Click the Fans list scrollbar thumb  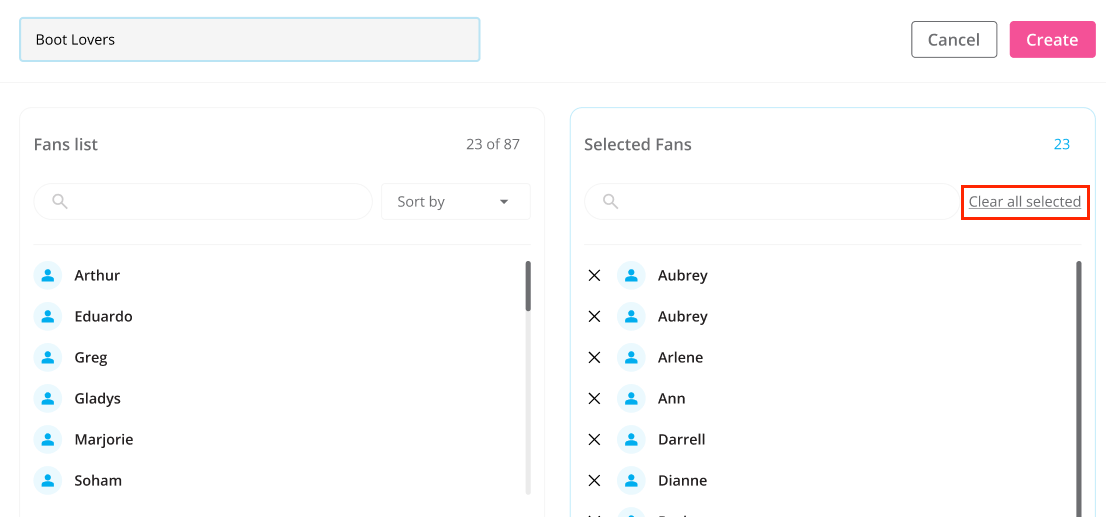(528, 286)
